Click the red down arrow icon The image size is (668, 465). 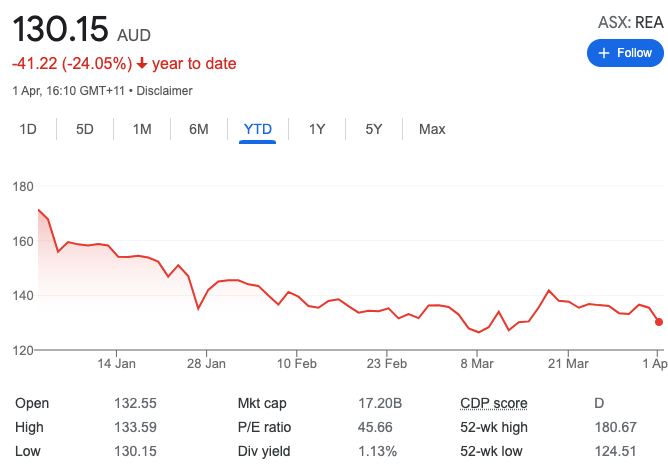142,64
